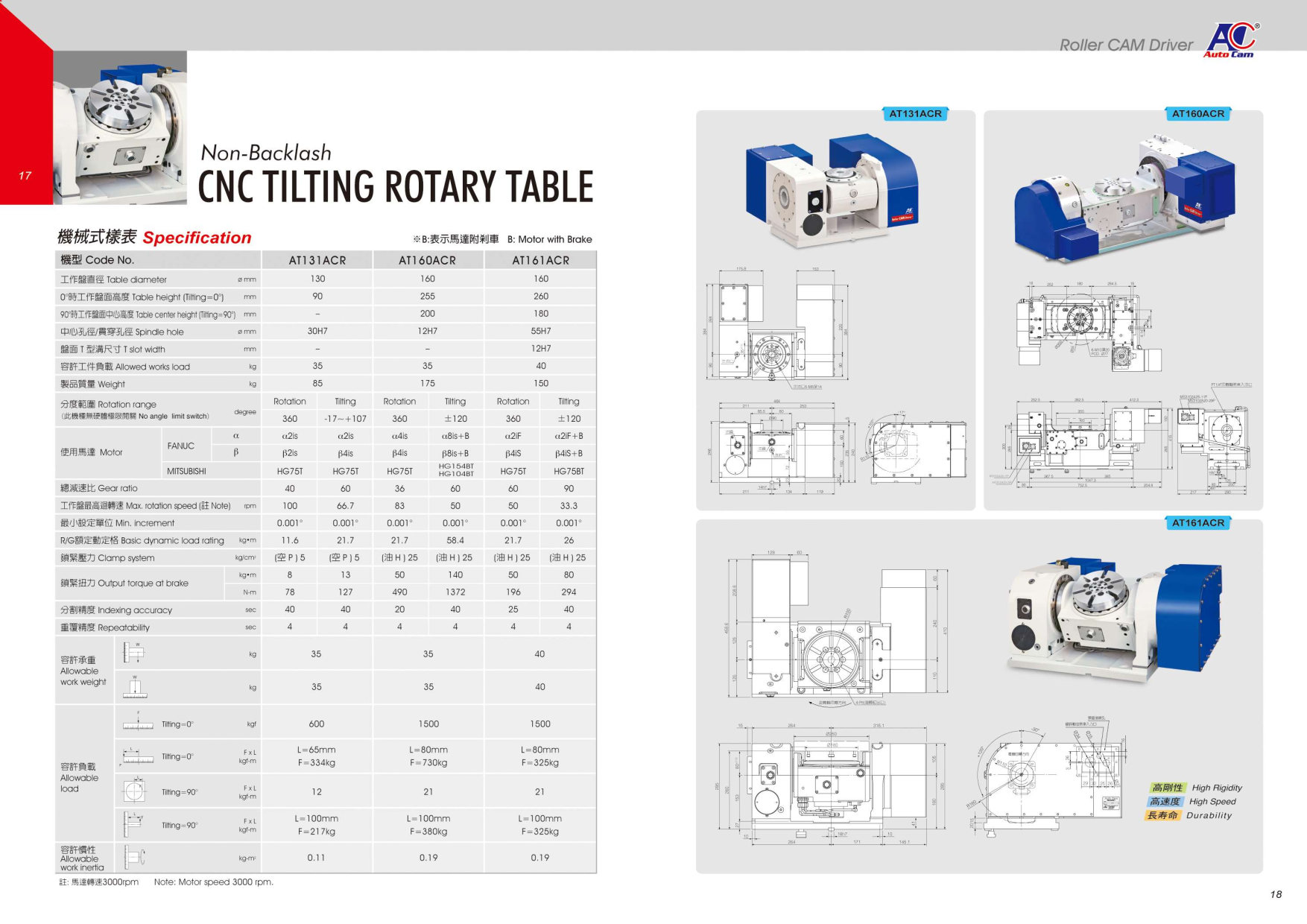
Task: Click the vertical-mount allowable work weight diagram
Action: pos(135,687)
